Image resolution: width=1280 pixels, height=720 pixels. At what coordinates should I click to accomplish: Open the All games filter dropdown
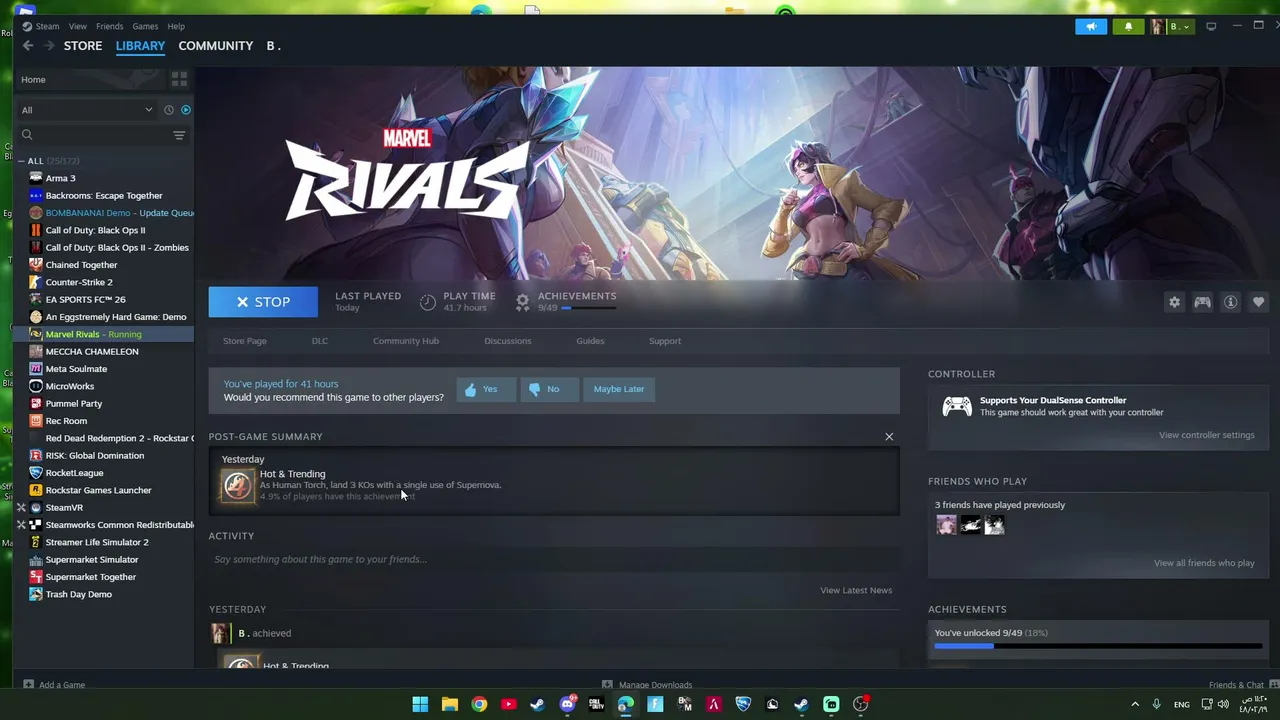click(x=88, y=110)
